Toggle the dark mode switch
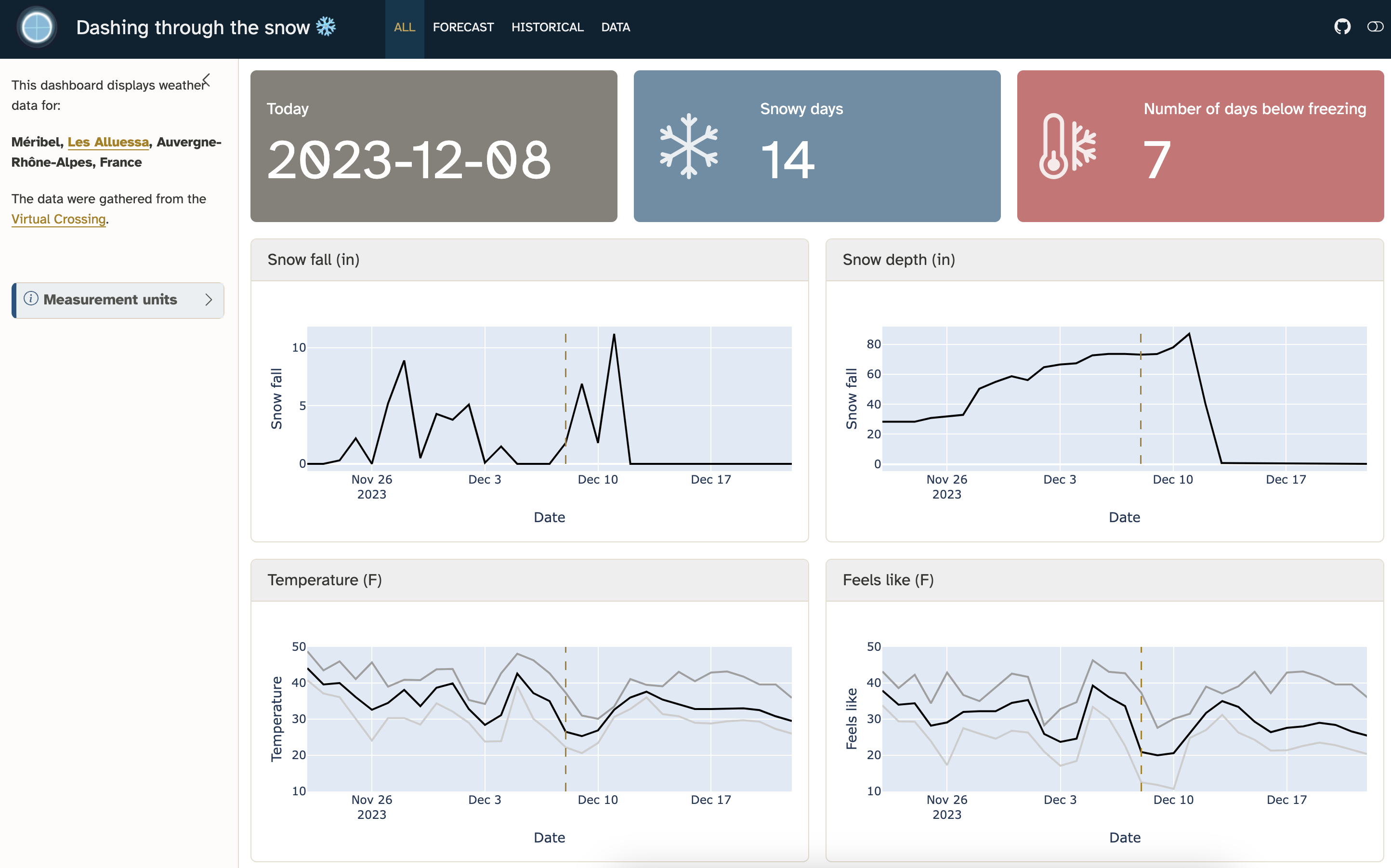This screenshot has height=868, width=1391. pos(1375,27)
